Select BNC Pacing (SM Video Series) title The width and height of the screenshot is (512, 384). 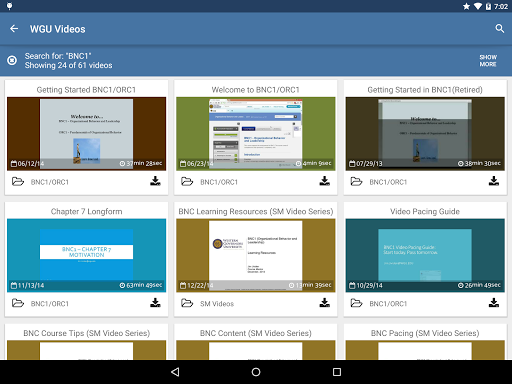pos(425,333)
